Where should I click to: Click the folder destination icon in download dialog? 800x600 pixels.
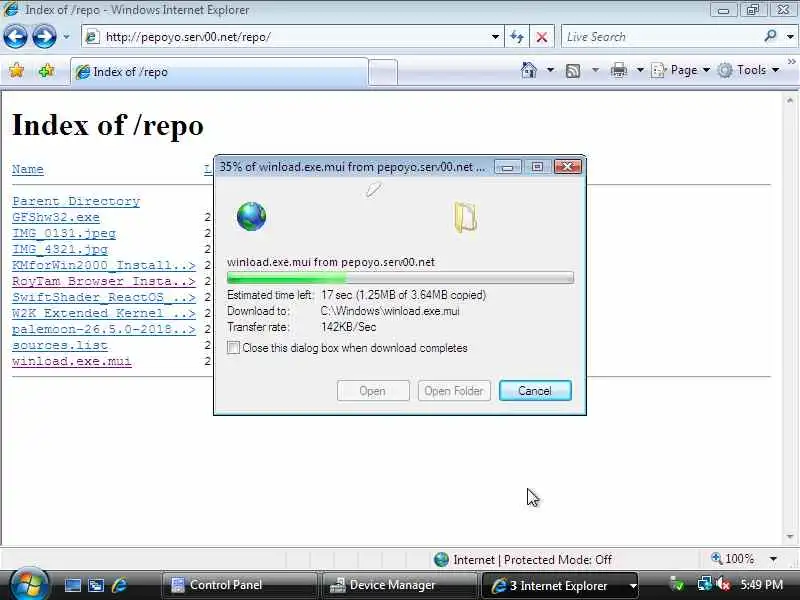465,217
